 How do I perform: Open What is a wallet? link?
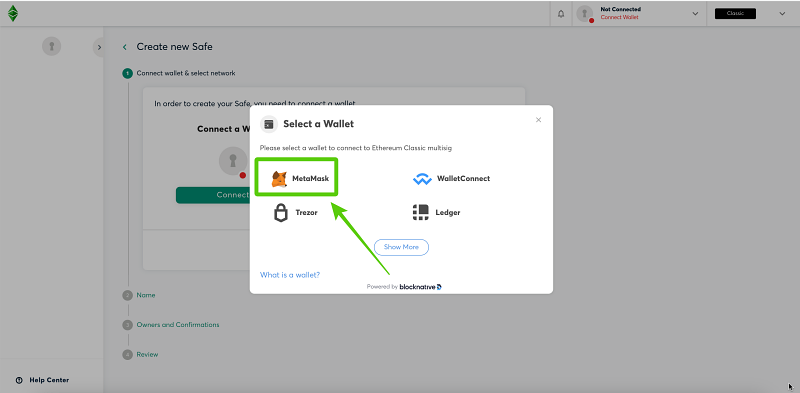coord(290,275)
